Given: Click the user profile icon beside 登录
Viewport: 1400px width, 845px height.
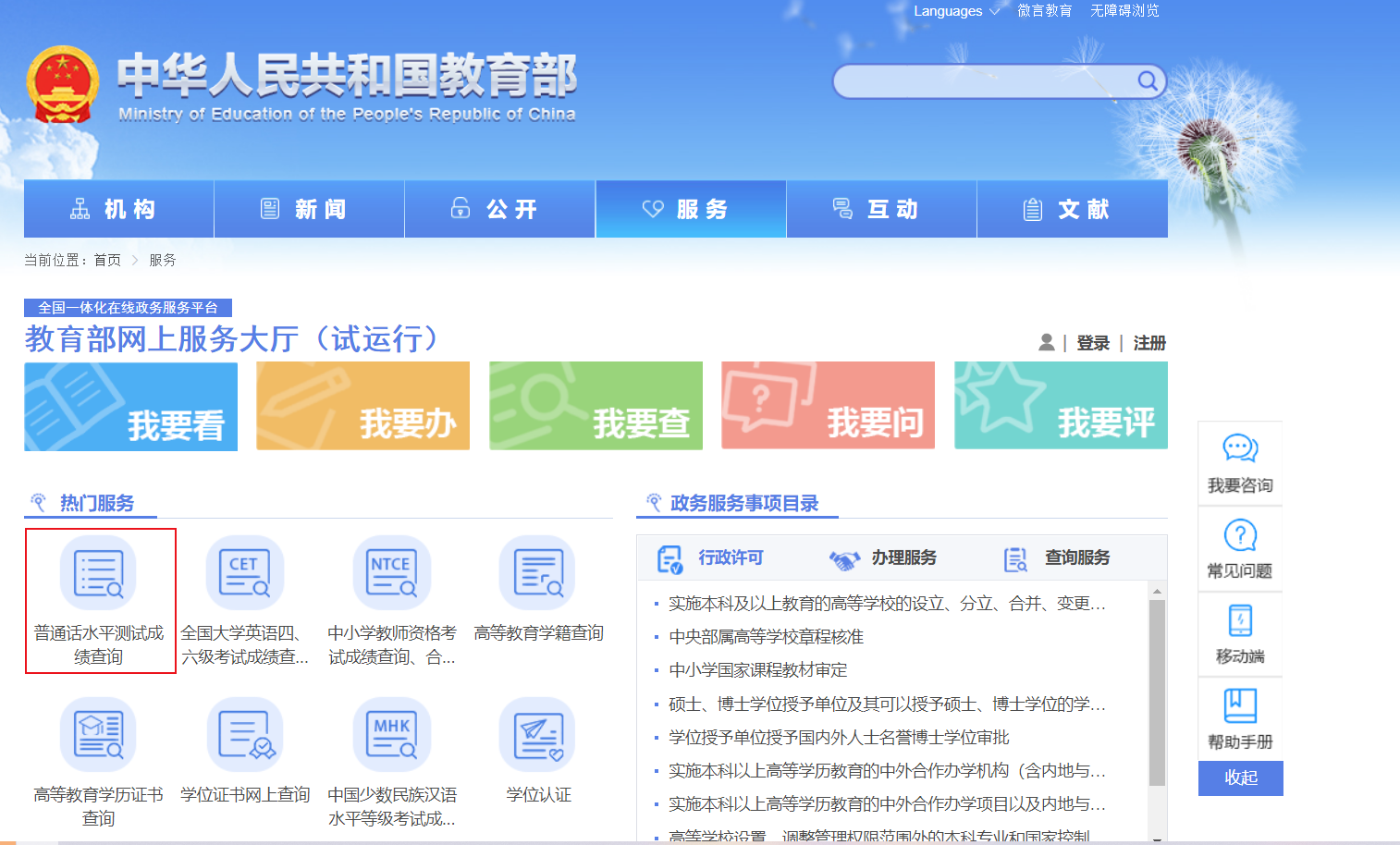Looking at the screenshot, I should click(1047, 342).
